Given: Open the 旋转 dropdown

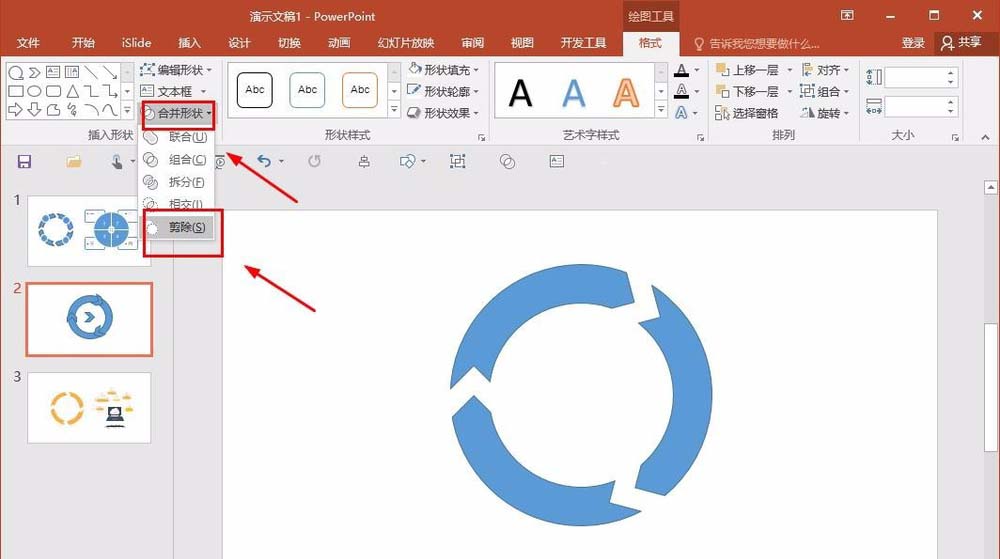Looking at the screenshot, I should coord(825,113).
